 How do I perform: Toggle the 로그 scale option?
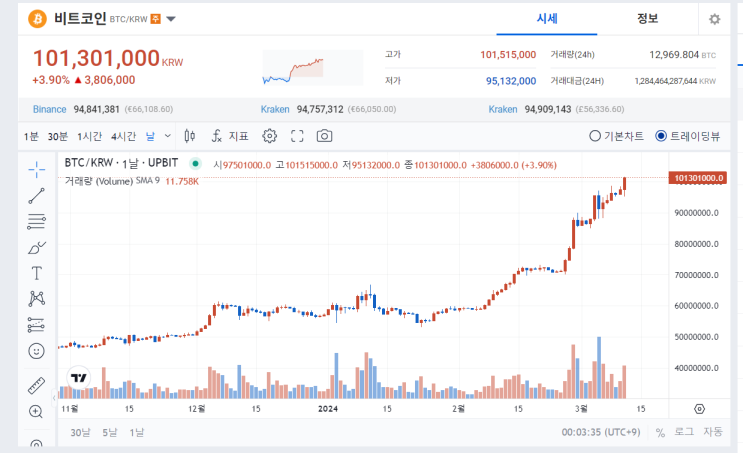(684, 432)
